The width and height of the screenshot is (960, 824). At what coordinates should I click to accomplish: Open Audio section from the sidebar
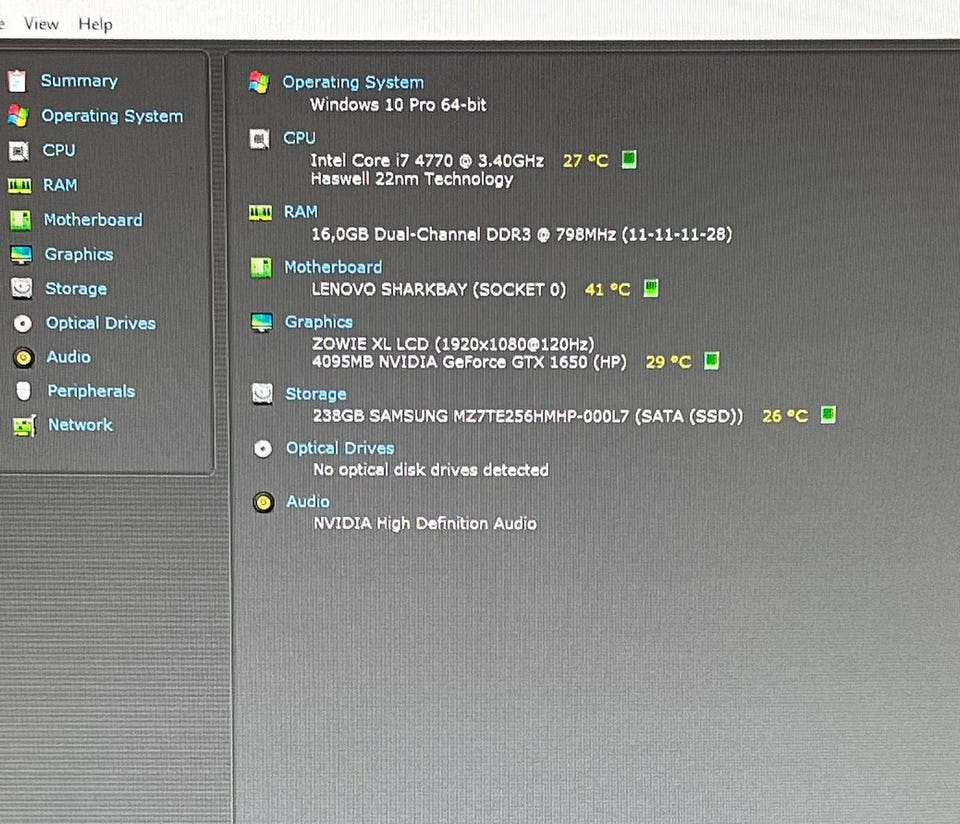69,357
